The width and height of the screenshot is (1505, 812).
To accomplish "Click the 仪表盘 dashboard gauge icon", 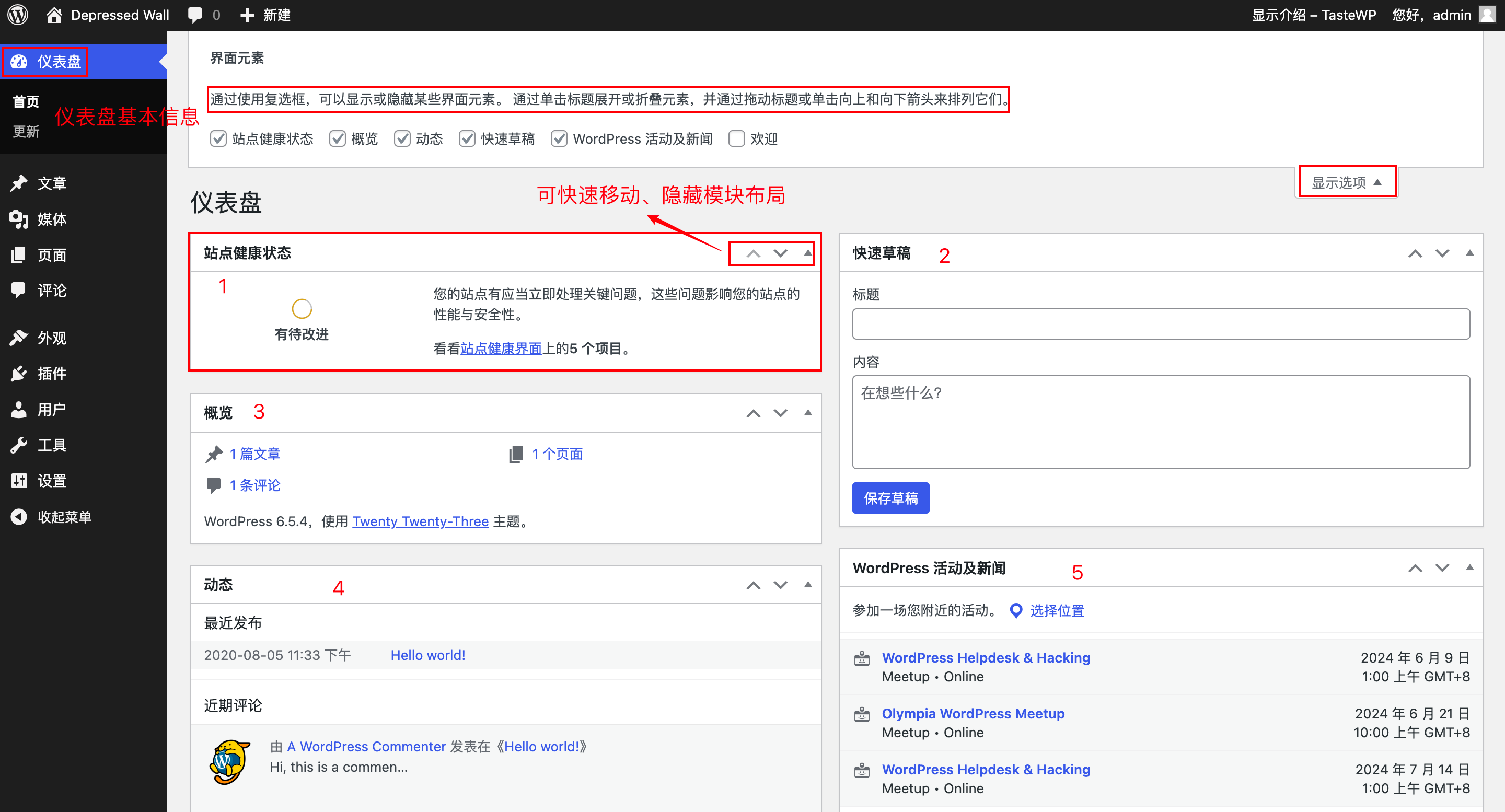I will 19,61.
